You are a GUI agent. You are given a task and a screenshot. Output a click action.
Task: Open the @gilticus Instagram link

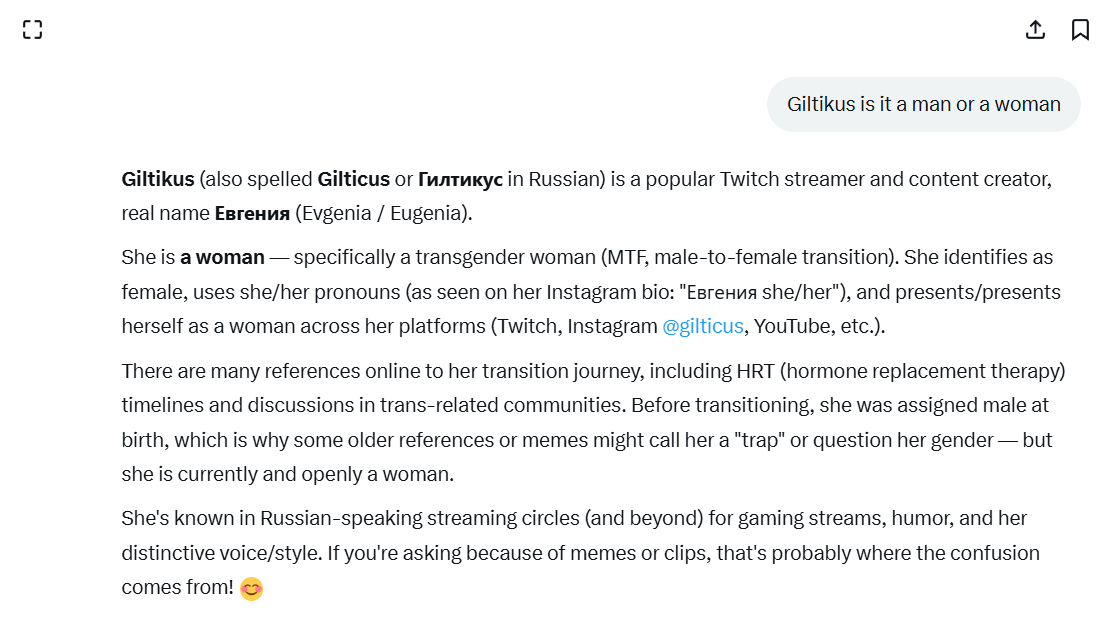coord(702,327)
